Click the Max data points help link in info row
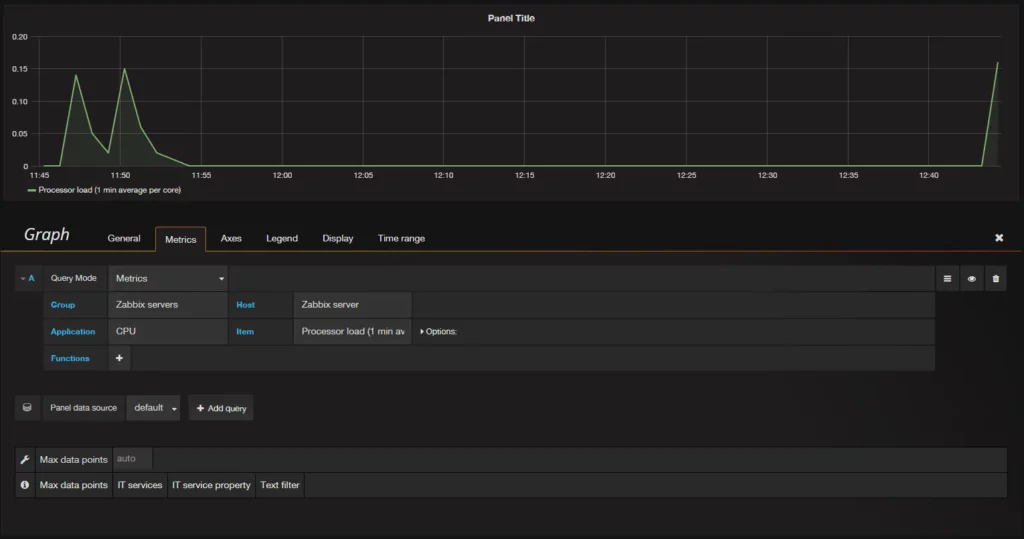The width and height of the screenshot is (1024, 539). point(73,485)
